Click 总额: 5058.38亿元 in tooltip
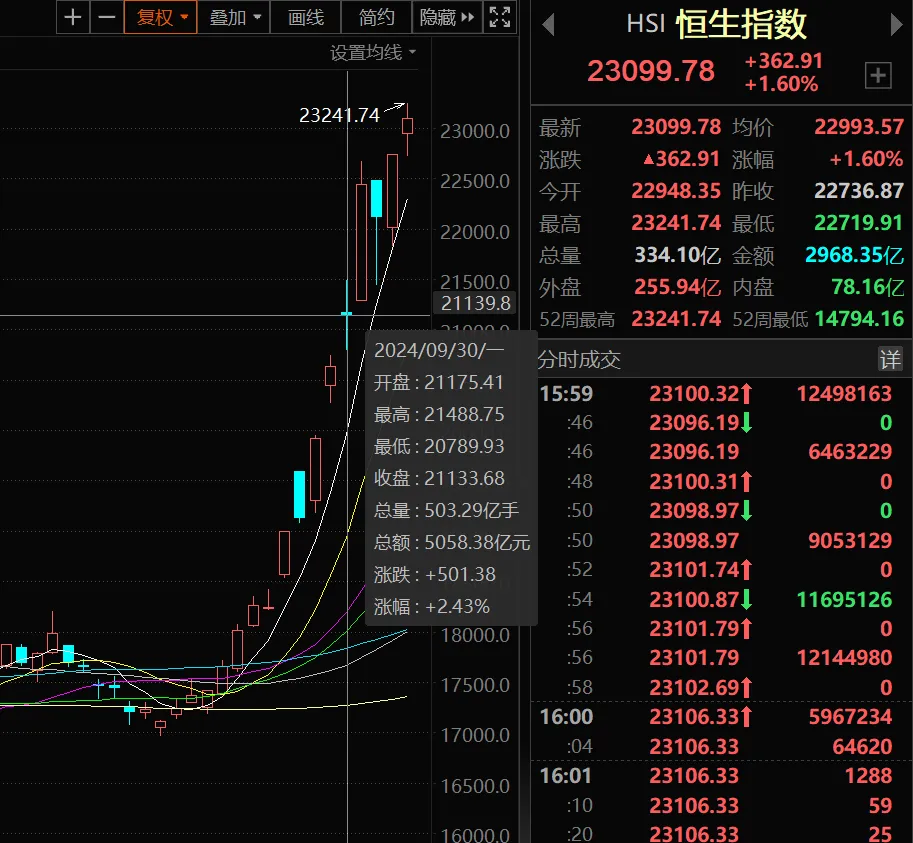Viewport: 913px width, 843px height. pyautogui.click(x=452, y=543)
